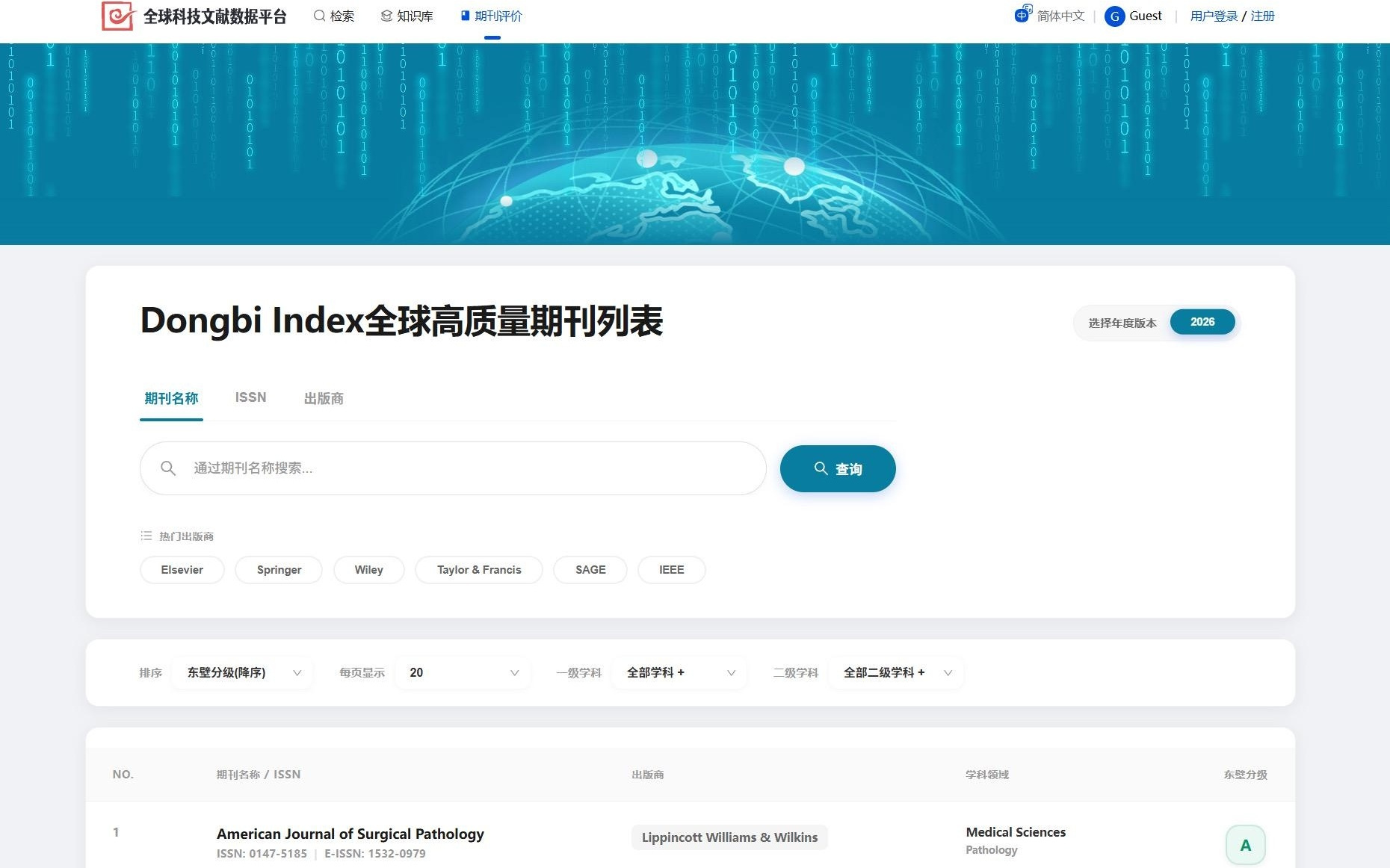Click the 热门出版商 list icon

146,536
